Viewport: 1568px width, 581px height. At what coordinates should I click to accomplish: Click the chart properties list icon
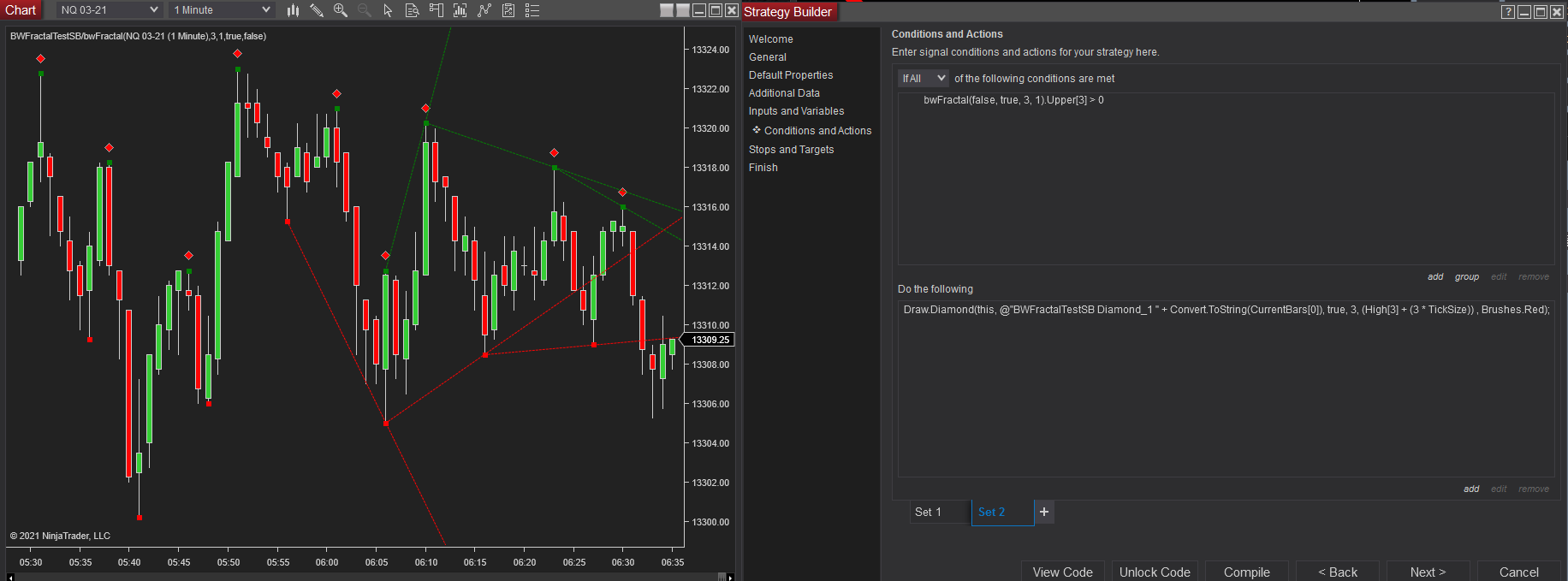point(532,10)
